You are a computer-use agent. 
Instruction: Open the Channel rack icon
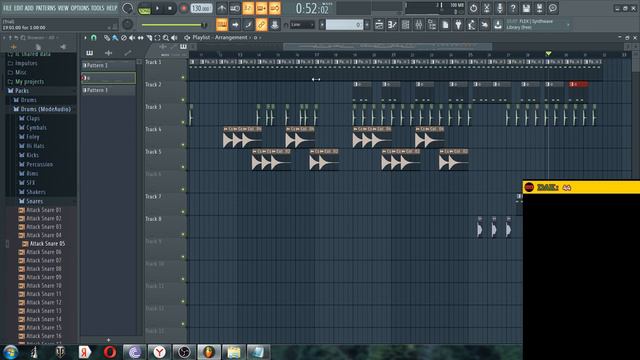tap(405, 25)
